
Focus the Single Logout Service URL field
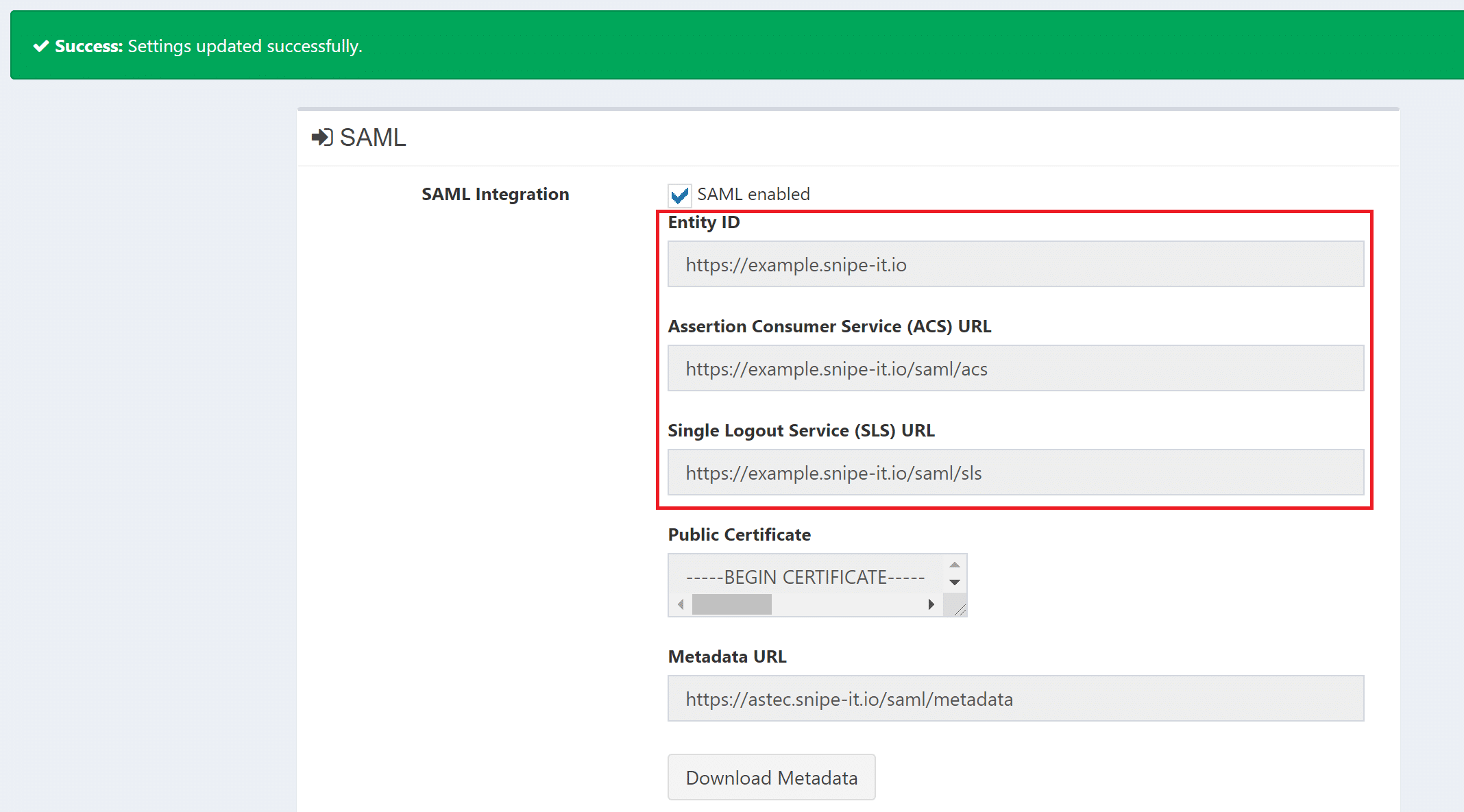[1015, 473]
